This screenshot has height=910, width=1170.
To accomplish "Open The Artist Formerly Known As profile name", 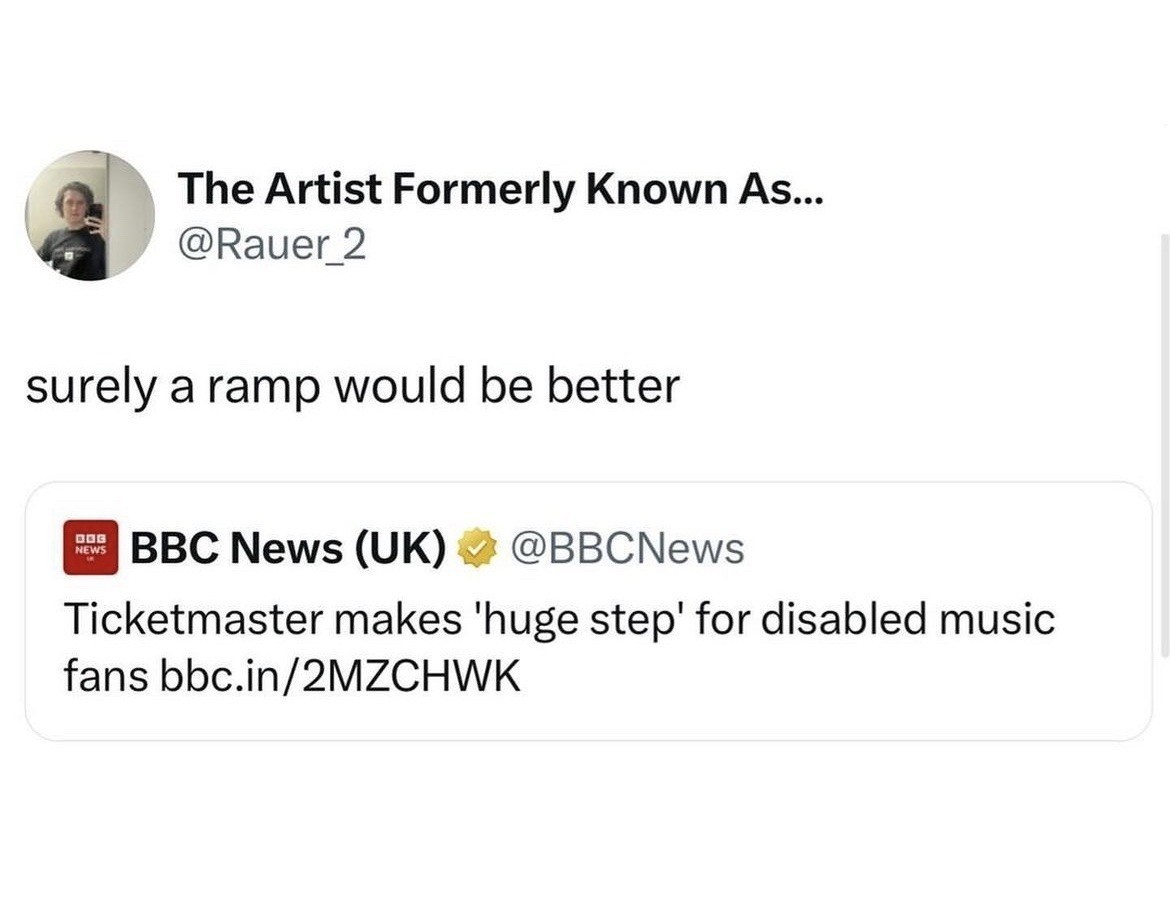I will (500, 190).
